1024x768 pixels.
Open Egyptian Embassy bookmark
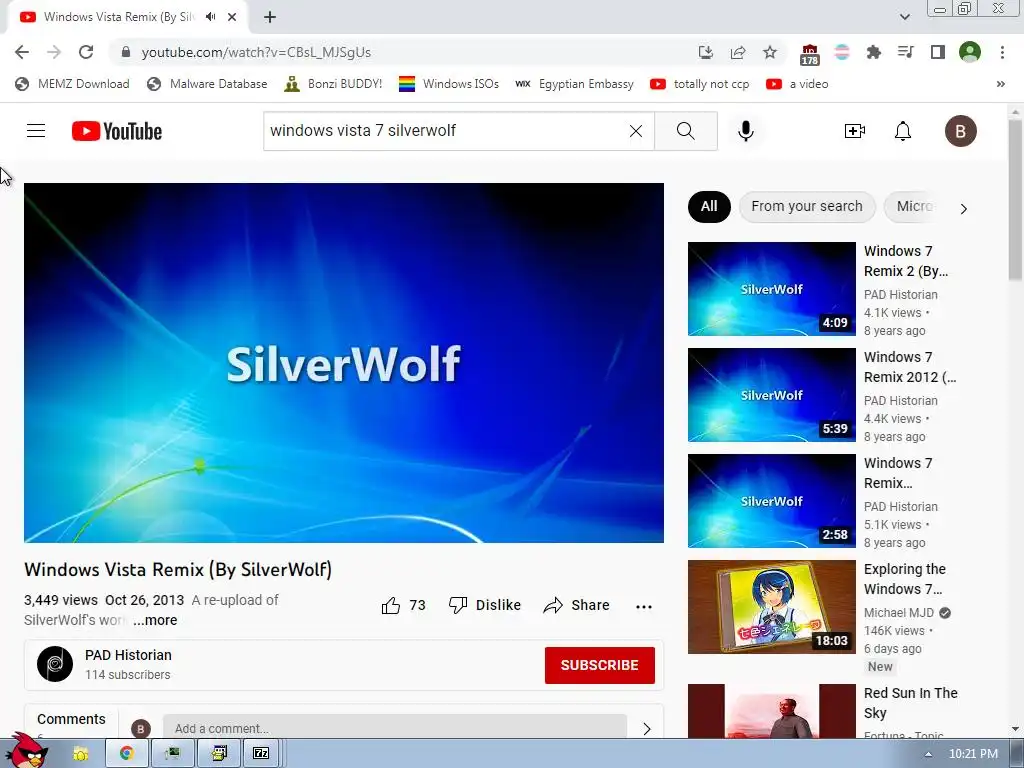pos(574,84)
